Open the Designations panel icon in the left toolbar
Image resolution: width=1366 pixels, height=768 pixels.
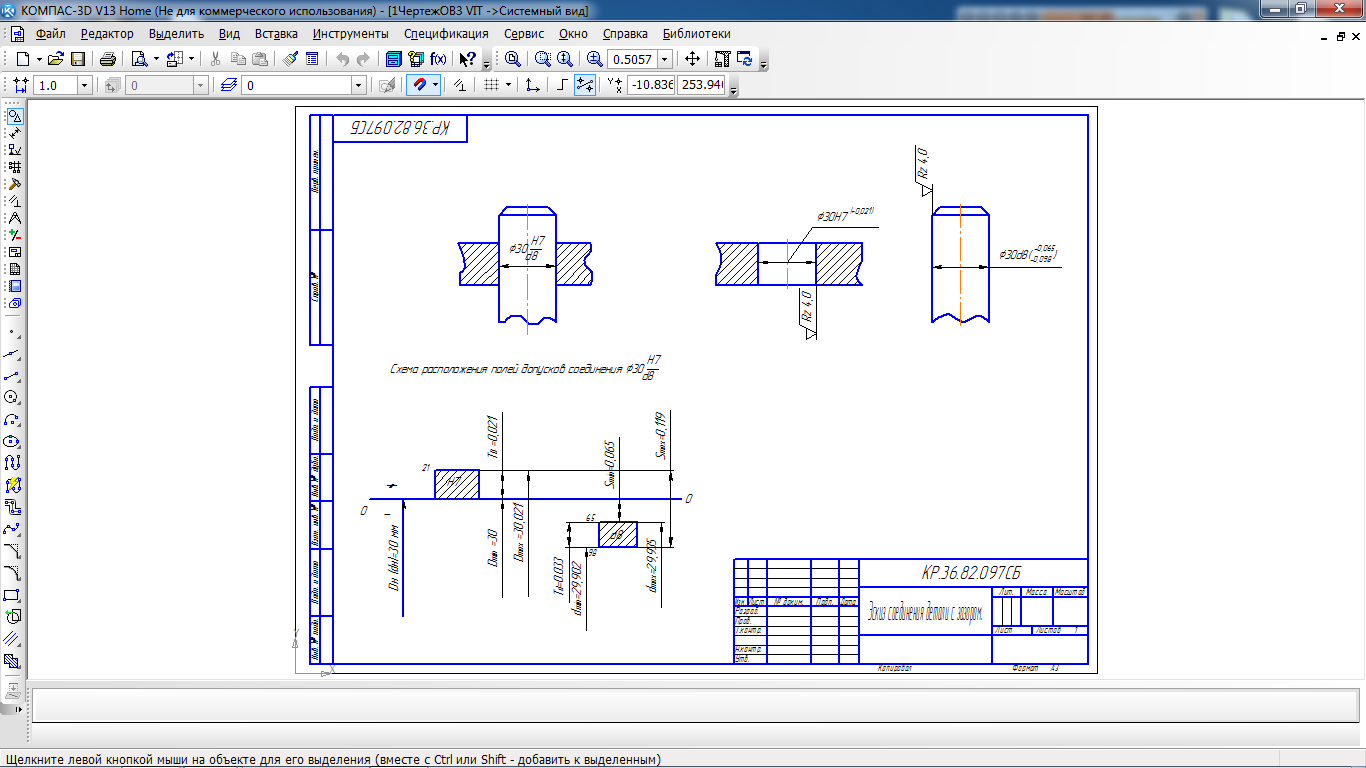click(x=14, y=150)
